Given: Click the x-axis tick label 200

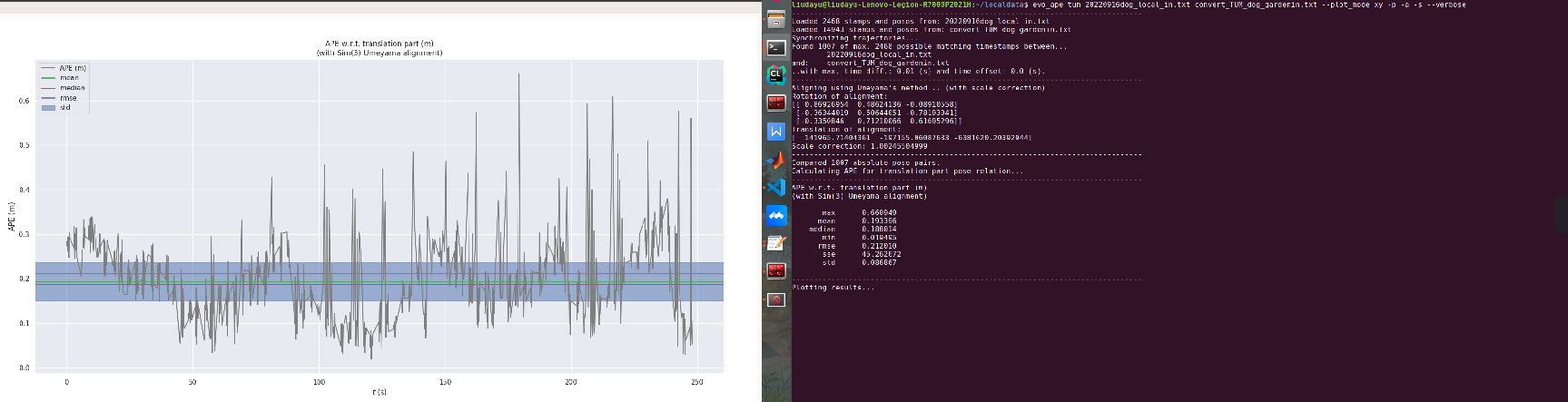Looking at the screenshot, I should pyautogui.click(x=571, y=382).
